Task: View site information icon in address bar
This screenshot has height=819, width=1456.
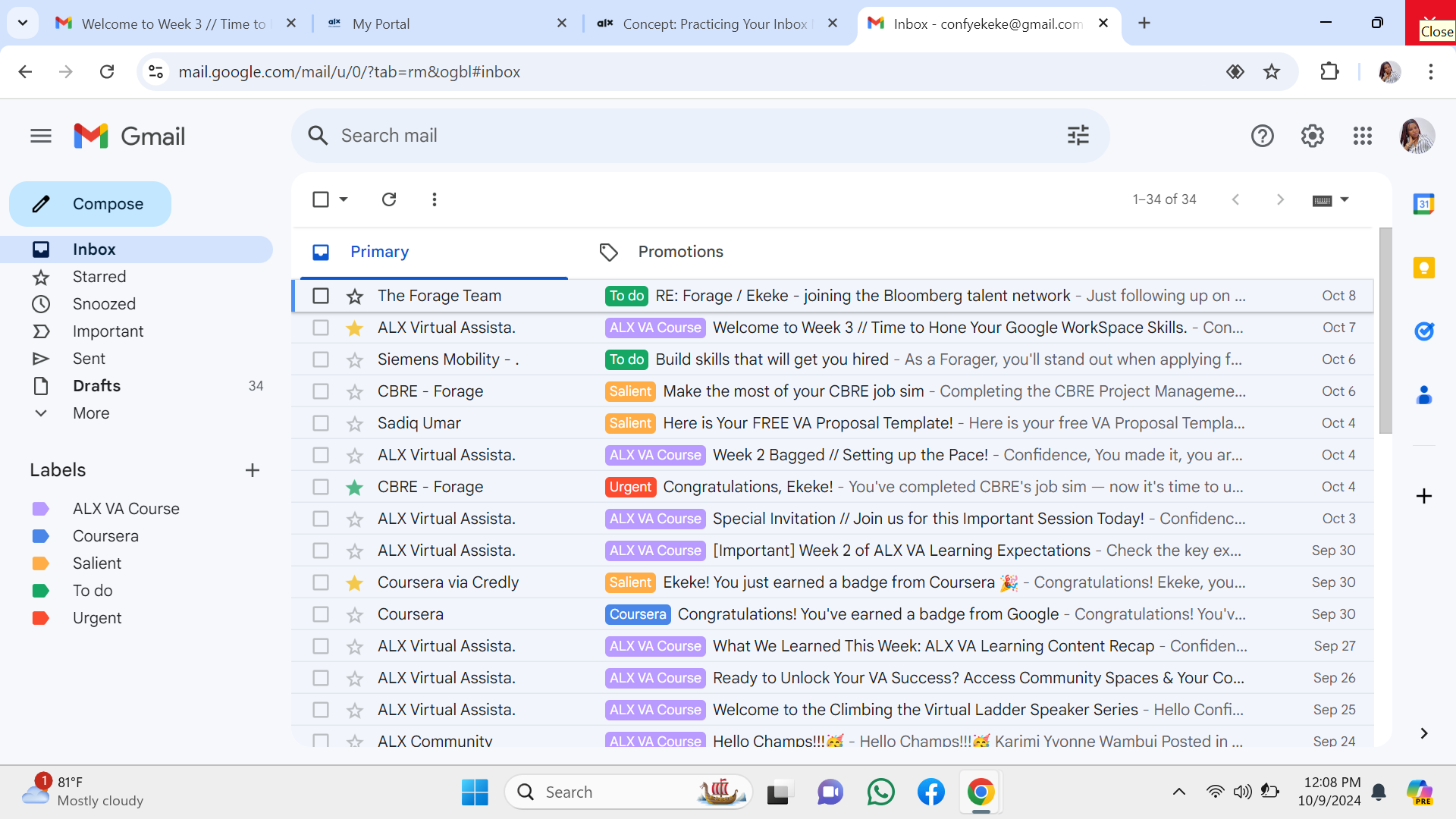Action: click(x=155, y=71)
